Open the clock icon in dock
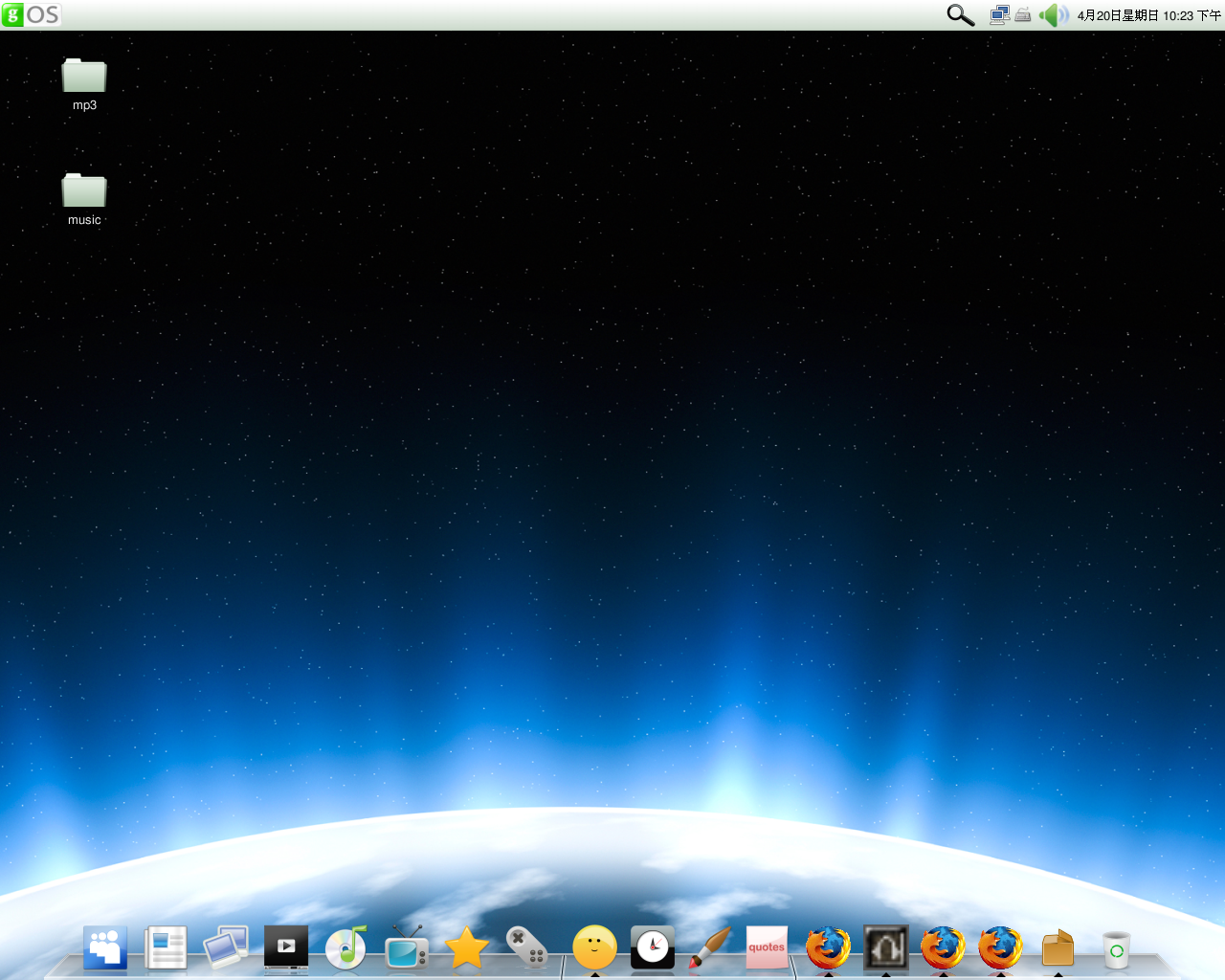The image size is (1225, 980). 653,948
